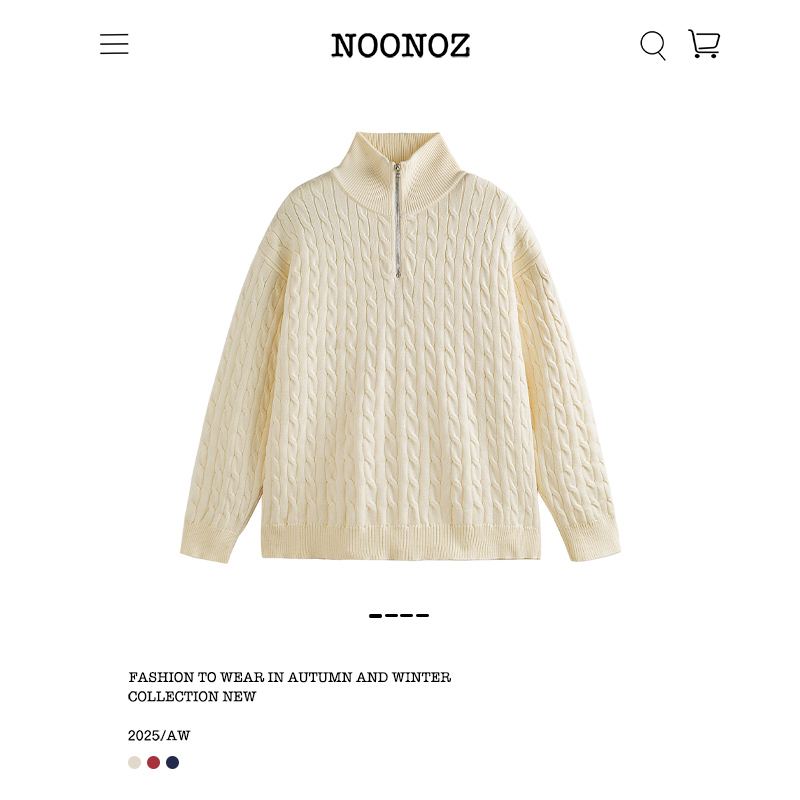The width and height of the screenshot is (800, 800).
Task: Click the silver zipper on the sweater
Action: tap(397, 220)
